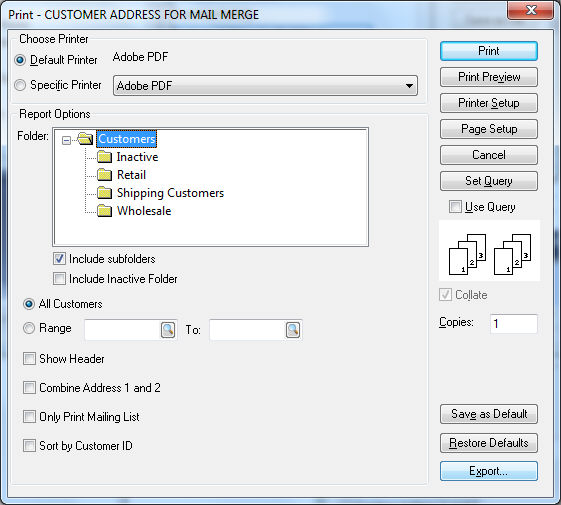The image size is (561, 505).
Task: Enable Include Inactive Folder checkbox
Action: pyautogui.click(x=59, y=278)
